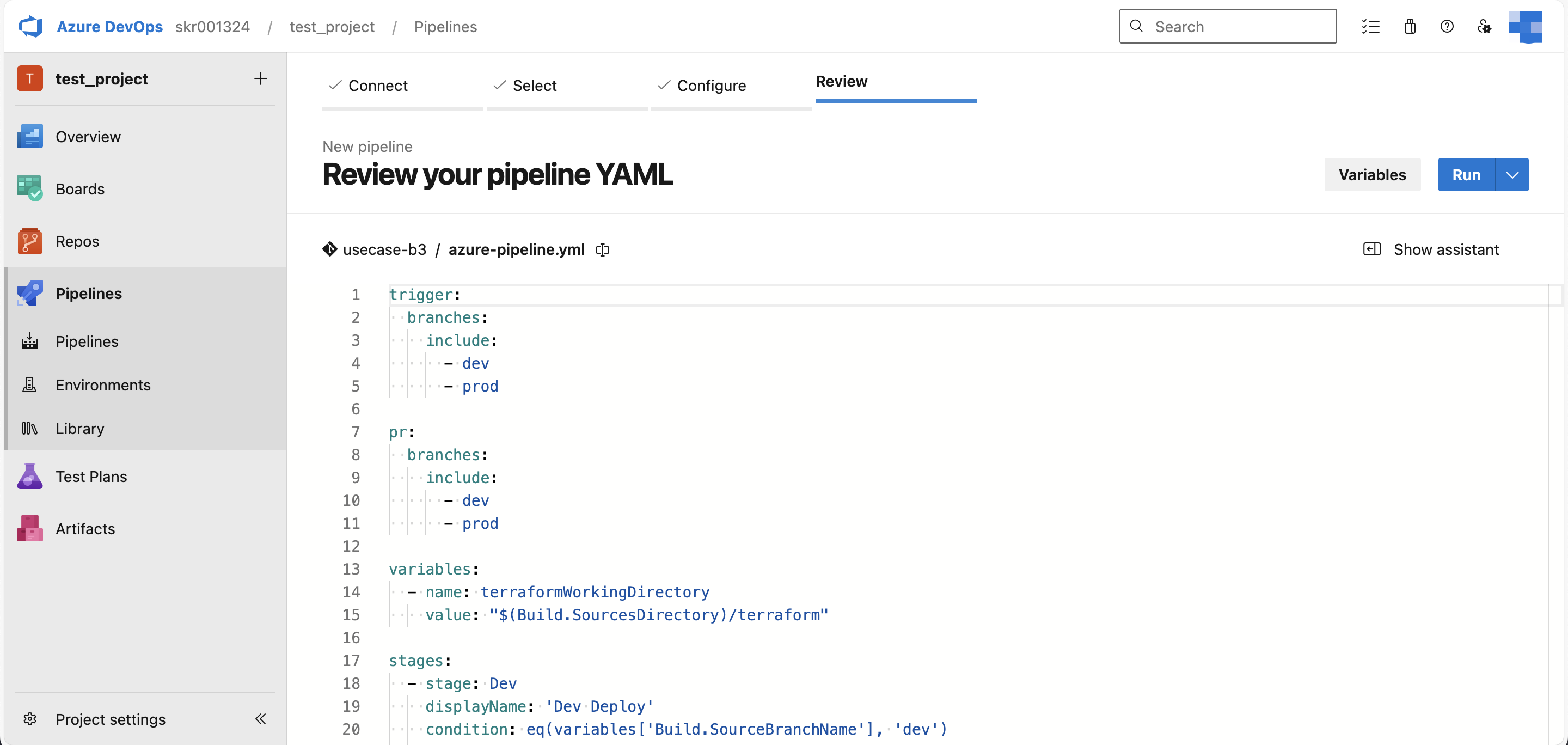
Task: Expand the Run button dropdown arrow
Action: coord(1512,175)
